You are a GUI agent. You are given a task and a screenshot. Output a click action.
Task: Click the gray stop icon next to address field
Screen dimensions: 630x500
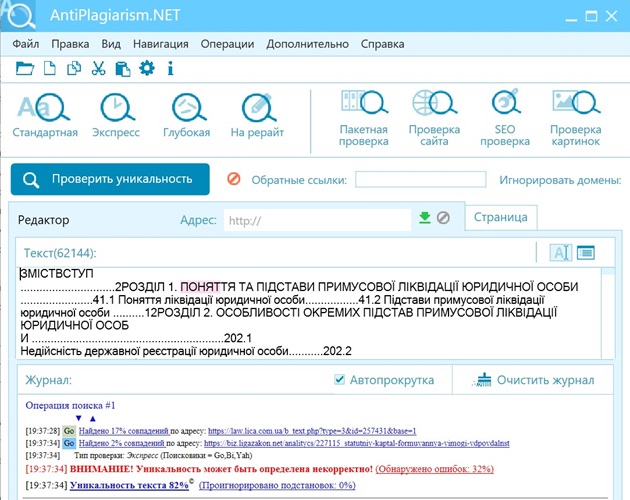click(x=443, y=217)
